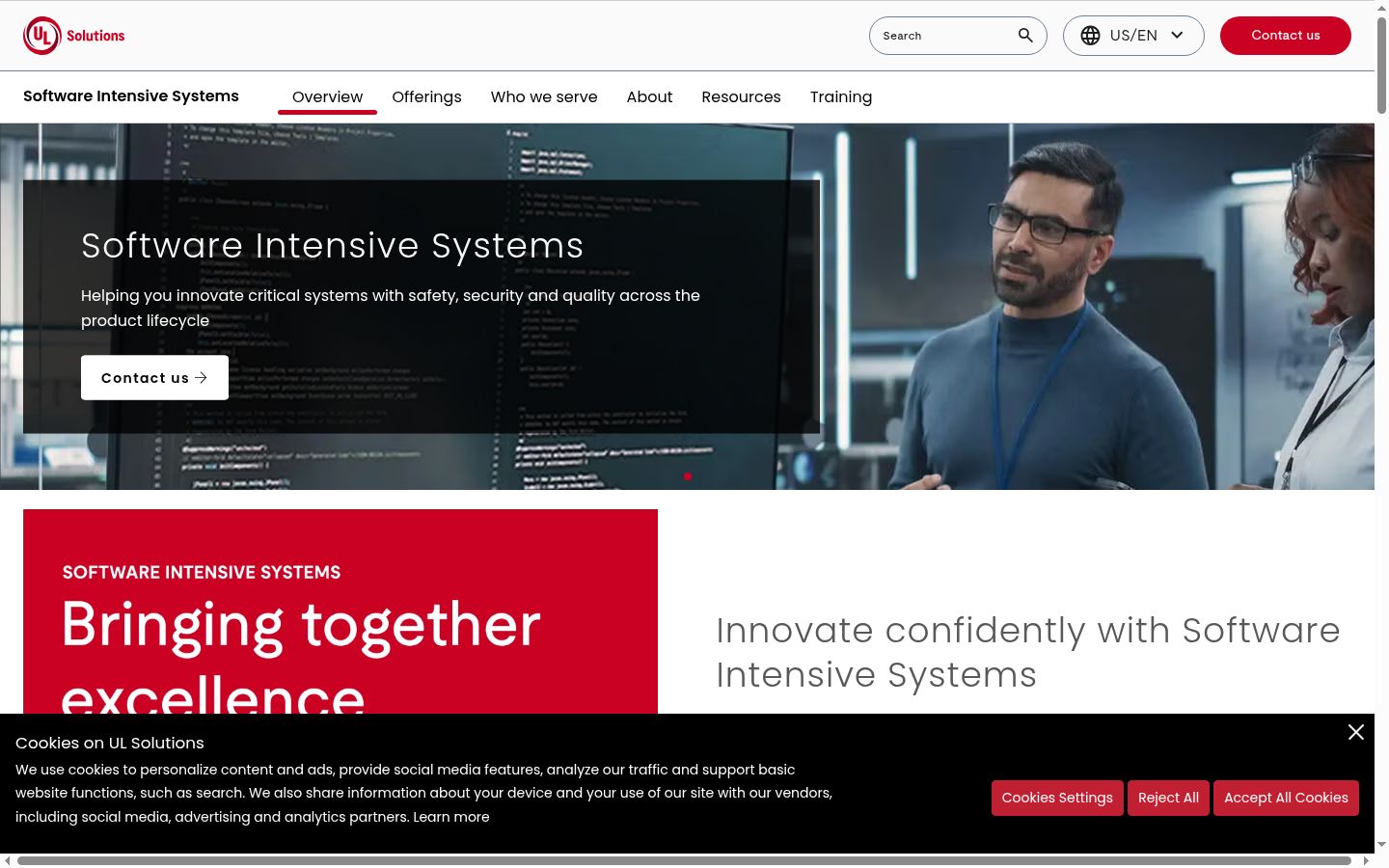The width and height of the screenshot is (1389, 868).
Task: Click the UL Solutions logo
Action: (x=74, y=36)
